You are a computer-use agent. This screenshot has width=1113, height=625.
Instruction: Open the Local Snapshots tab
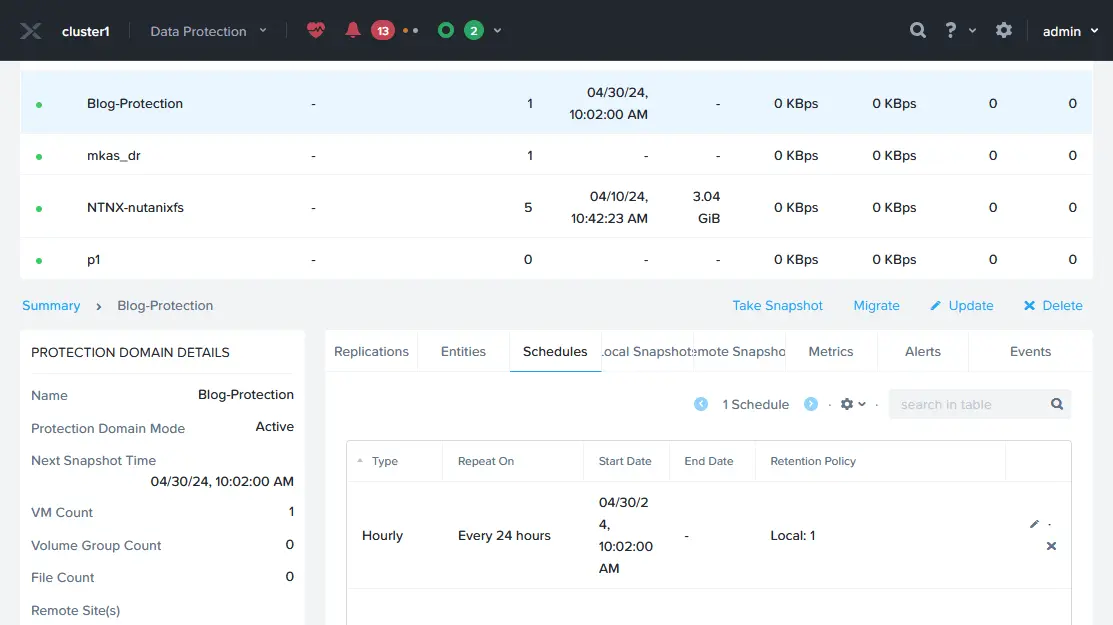click(647, 351)
